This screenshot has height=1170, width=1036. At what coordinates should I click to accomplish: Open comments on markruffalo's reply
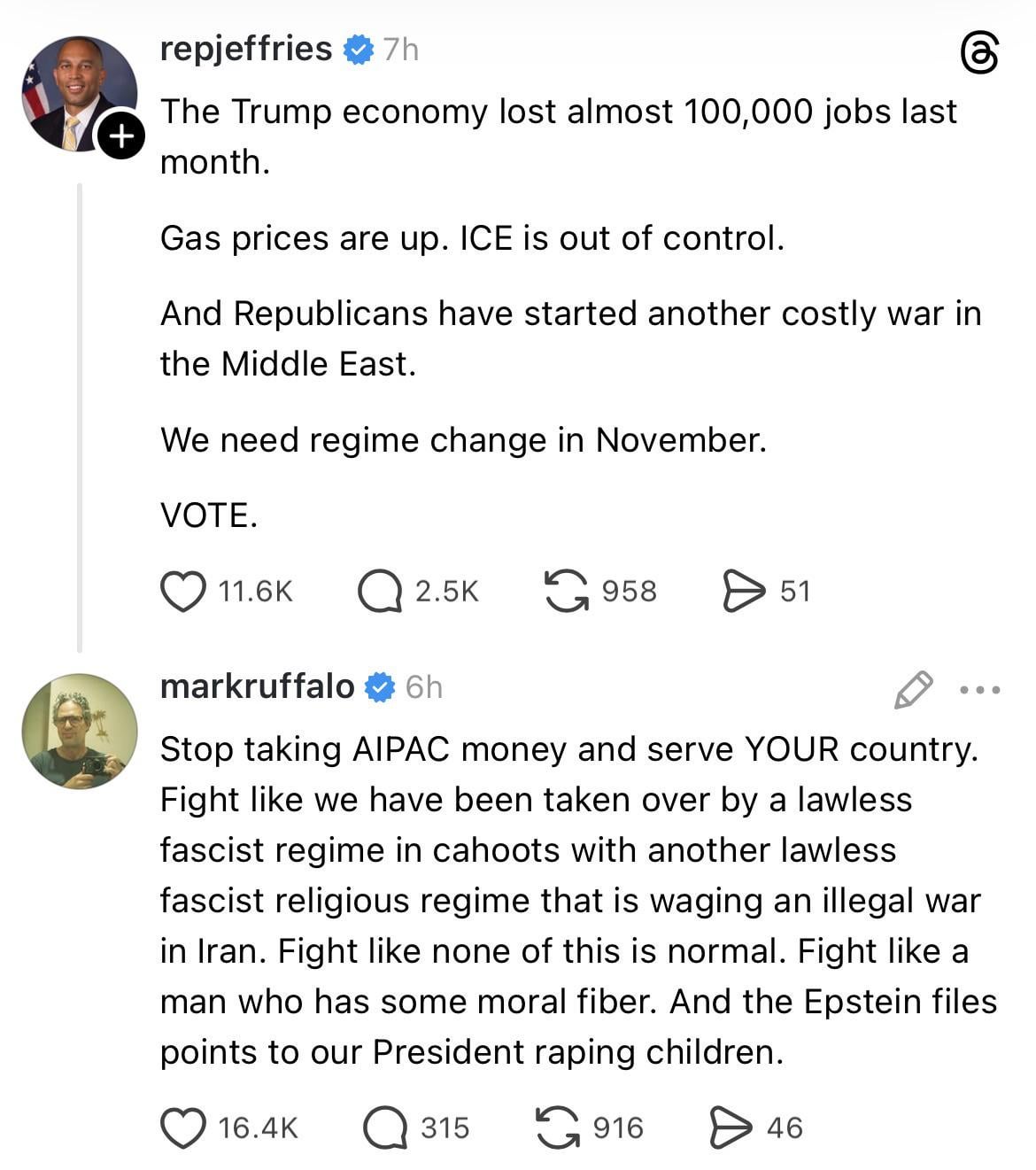[385, 1127]
